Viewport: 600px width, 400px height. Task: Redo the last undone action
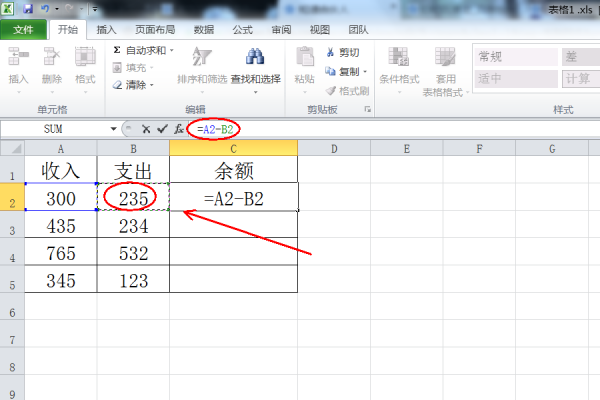[69, 8]
